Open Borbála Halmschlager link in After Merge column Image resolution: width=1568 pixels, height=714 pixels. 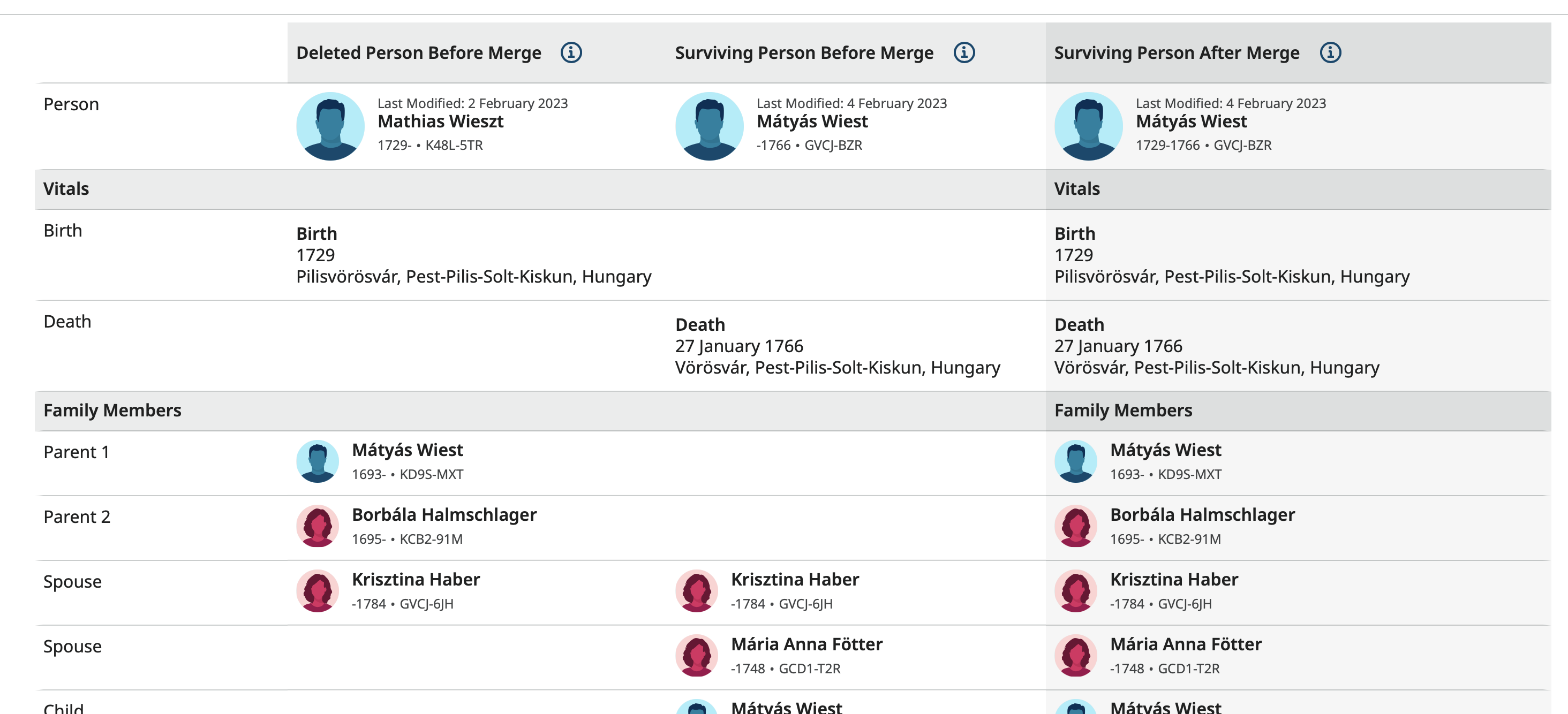coord(1202,514)
